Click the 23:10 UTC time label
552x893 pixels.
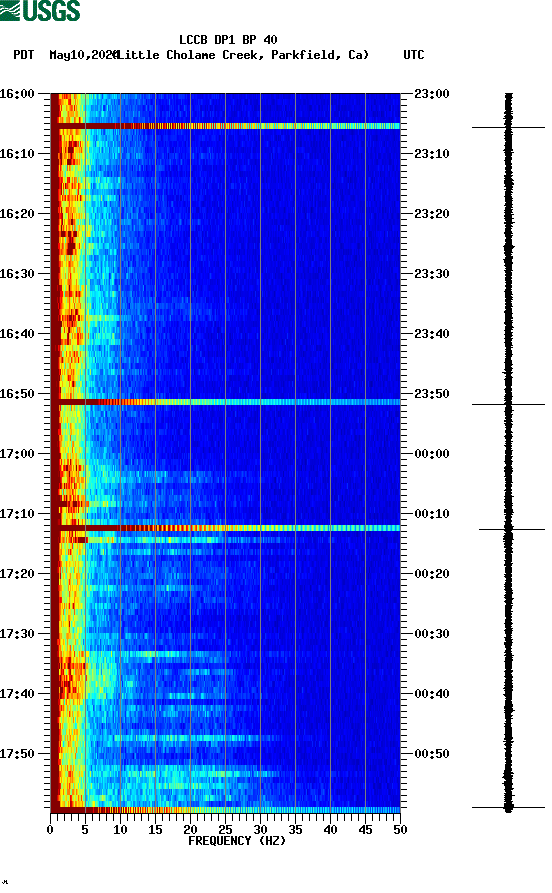coord(432,154)
